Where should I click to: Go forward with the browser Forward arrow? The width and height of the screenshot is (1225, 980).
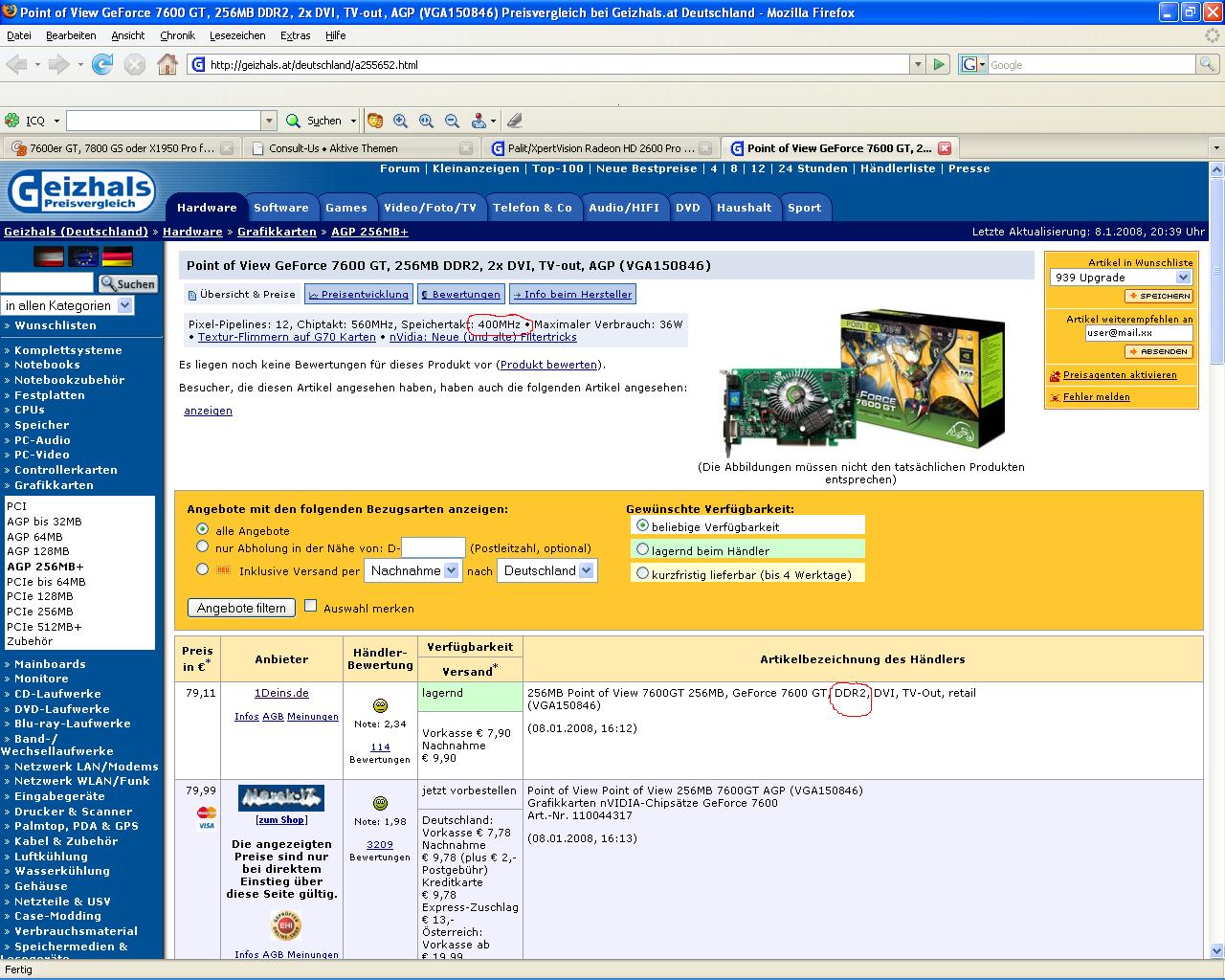click(58, 64)
